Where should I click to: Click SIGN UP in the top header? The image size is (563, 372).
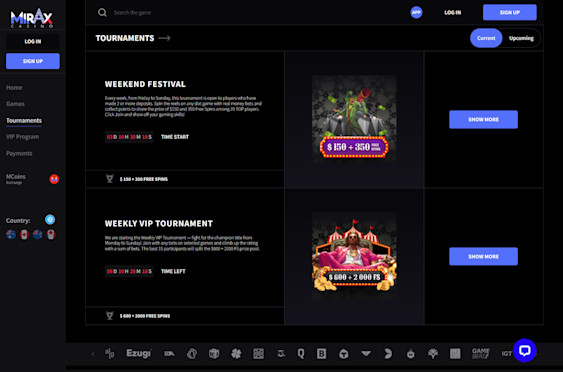(510, 13)
